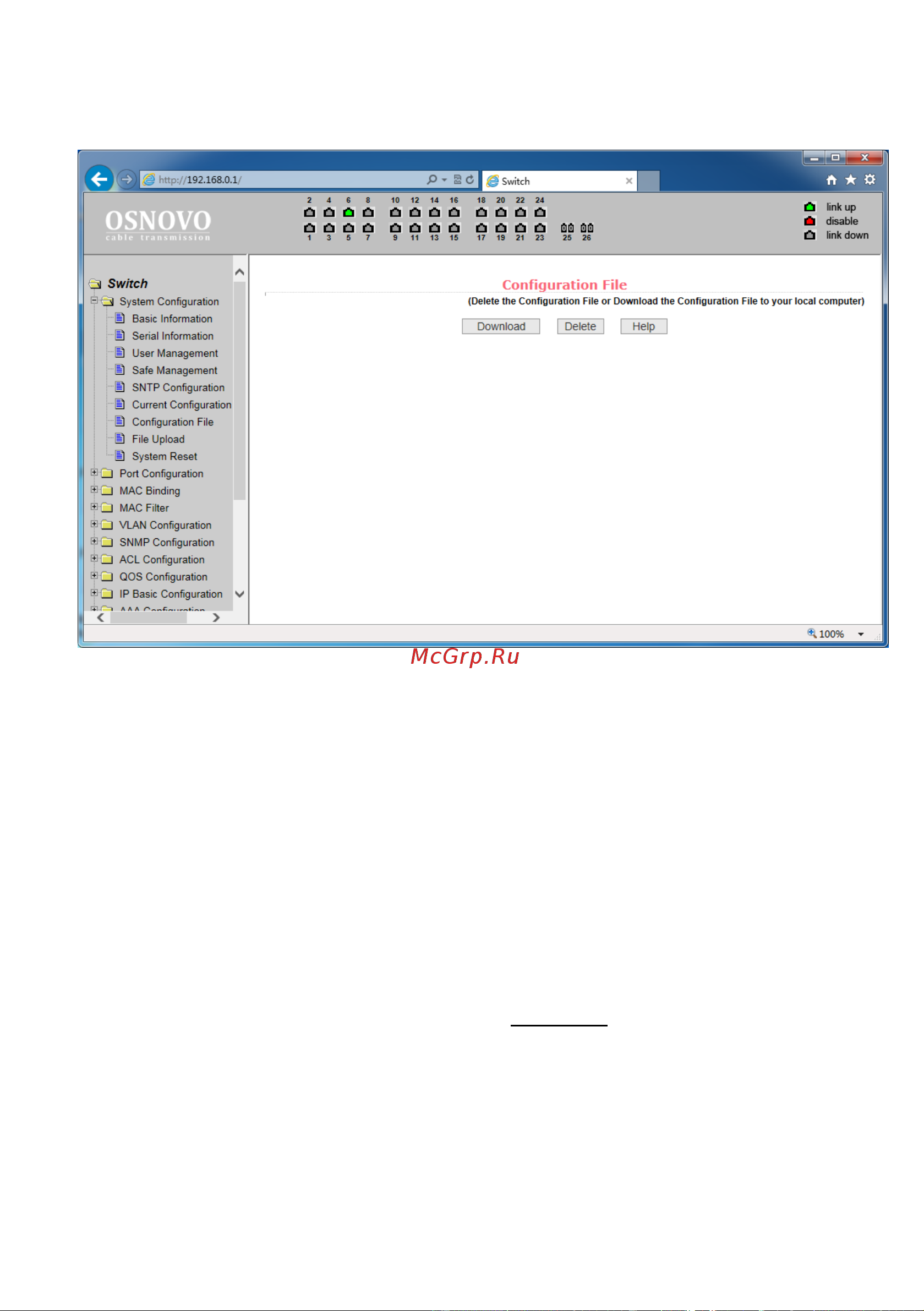Open Serial Information page

[x=172, y=336]
